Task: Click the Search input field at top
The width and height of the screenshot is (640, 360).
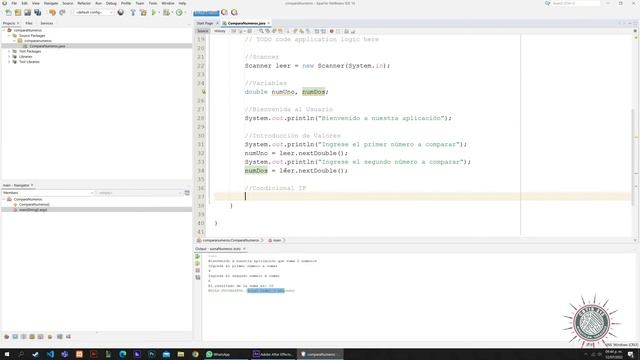Action: (576, 3)
